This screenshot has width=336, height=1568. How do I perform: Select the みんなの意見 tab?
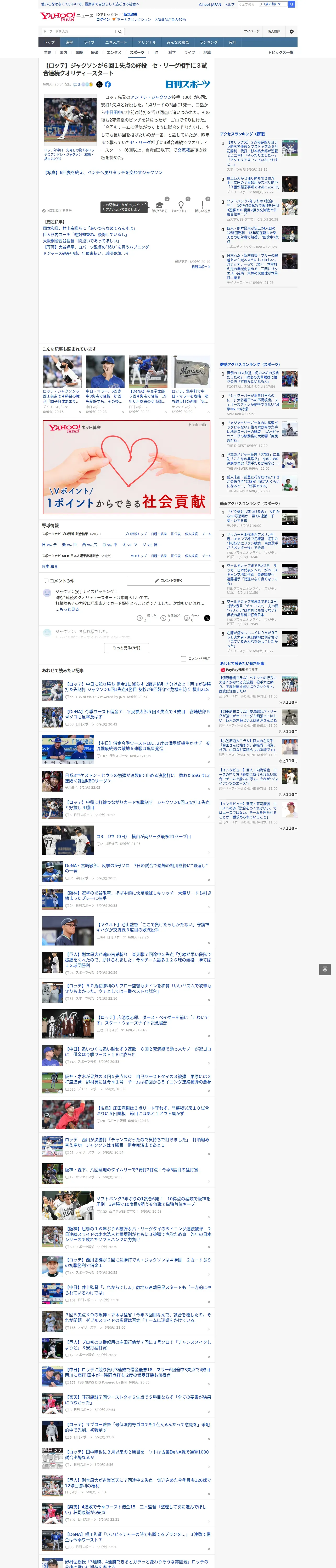[x=177, y=43]
